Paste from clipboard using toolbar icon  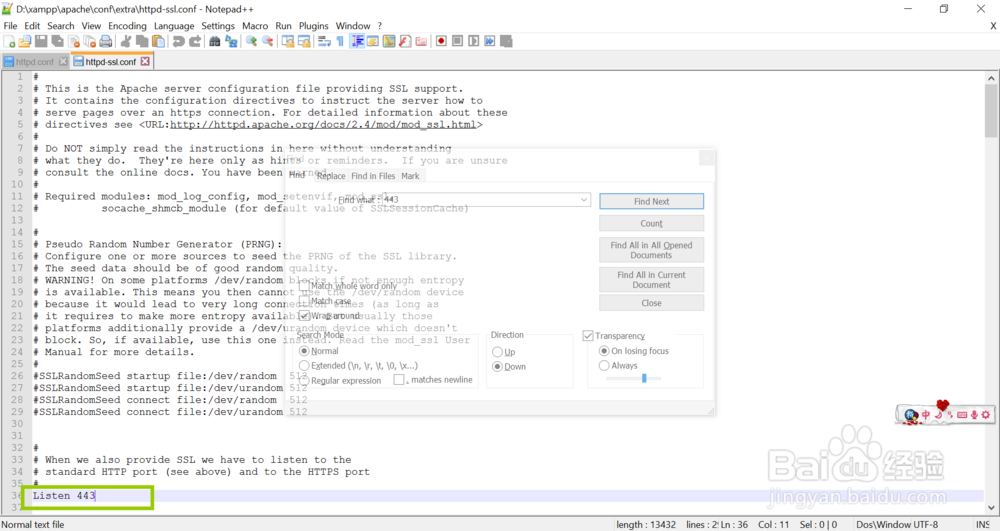click(158, 41)
